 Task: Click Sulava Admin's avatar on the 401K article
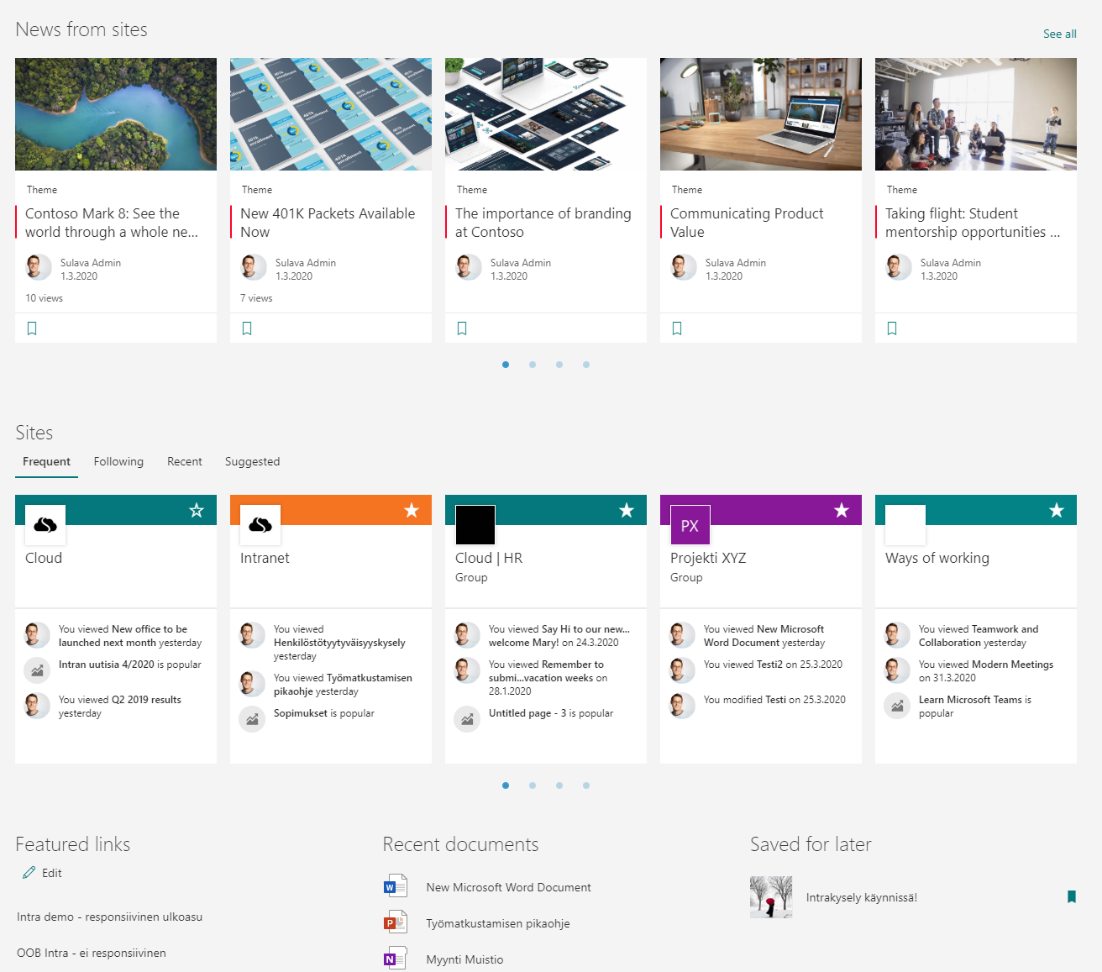click(252, 267)
